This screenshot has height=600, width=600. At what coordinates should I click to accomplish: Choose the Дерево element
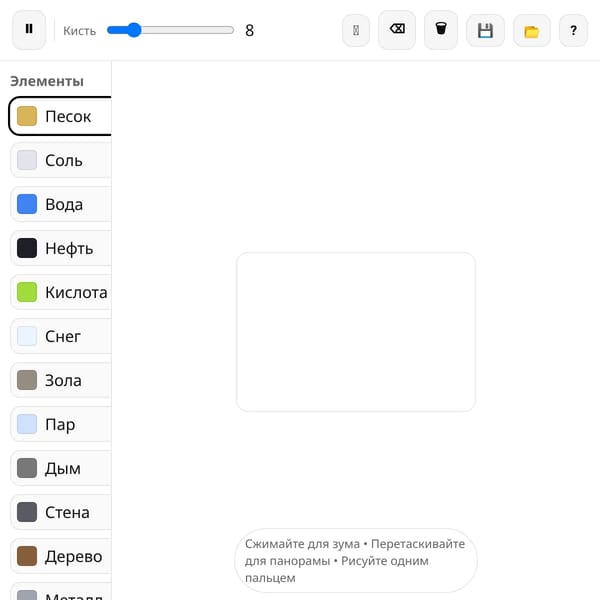click(x=61, y=556)
